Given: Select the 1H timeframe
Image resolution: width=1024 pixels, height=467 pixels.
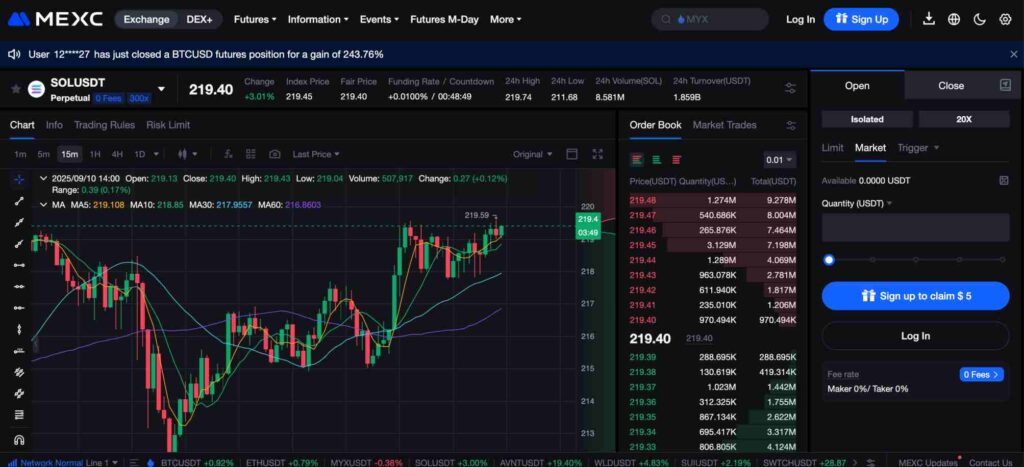Looking at the screenshot, I should pos(95,154).
